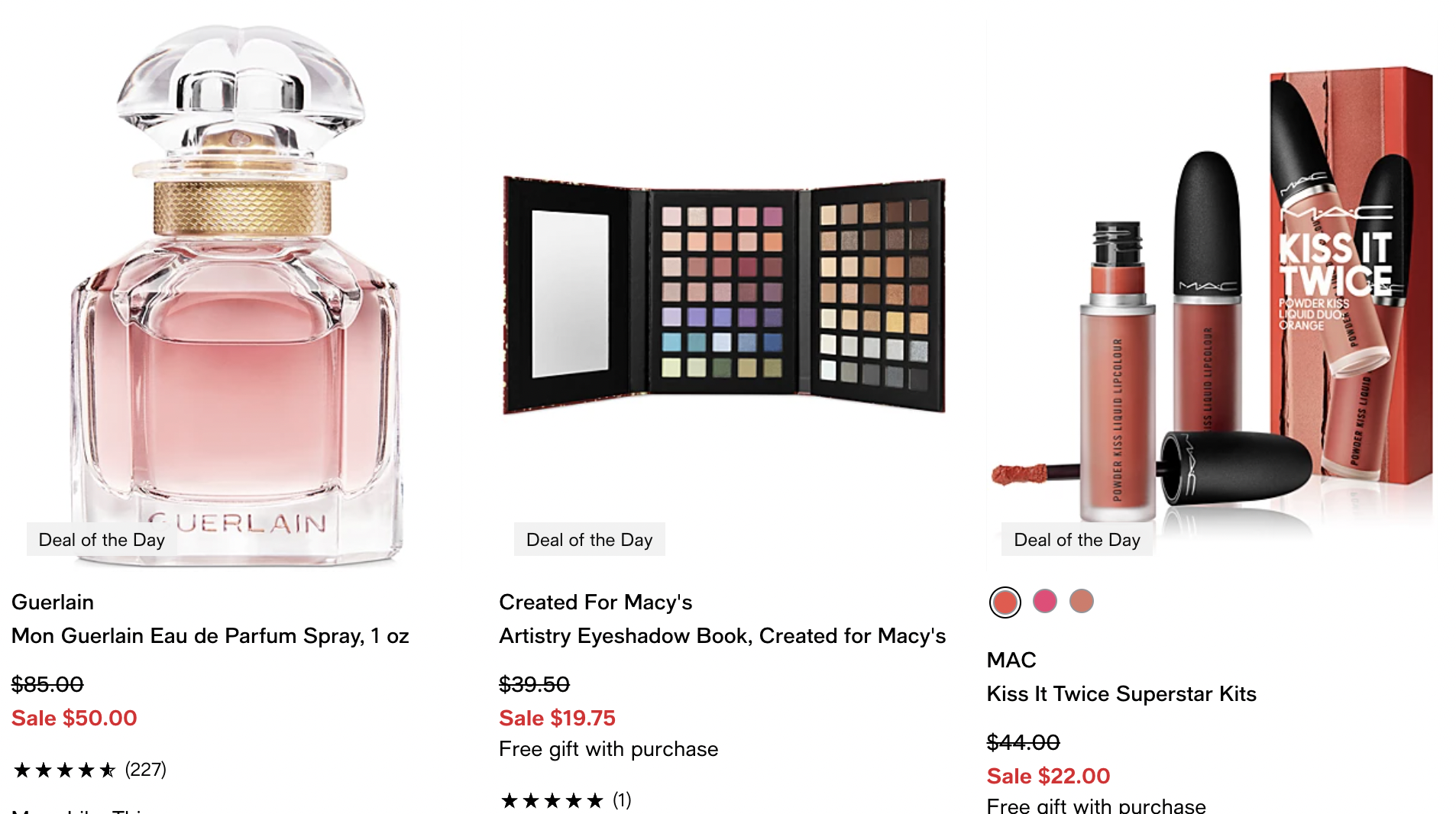This screenshot has height=814, width=1456.
Task: Open Kiss It Twice Superstar Kits title
Action: [1121, 693]
